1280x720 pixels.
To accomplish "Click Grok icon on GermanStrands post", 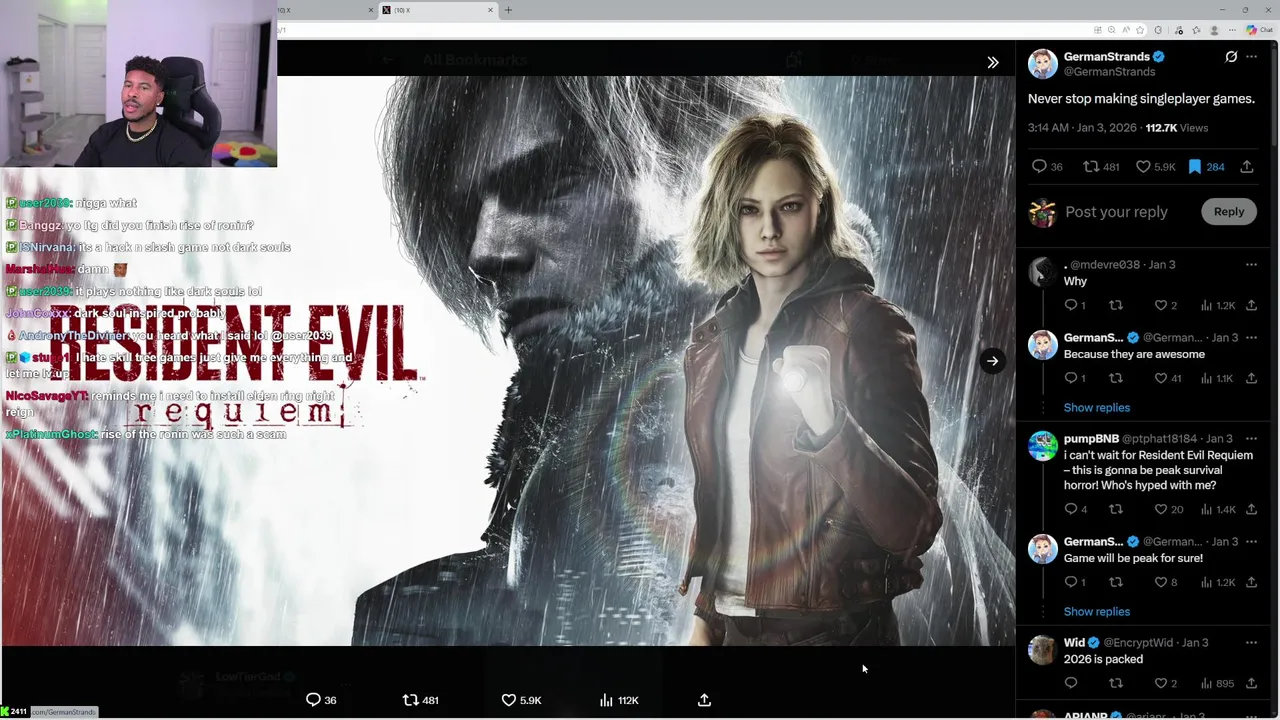I will 1231,57.
